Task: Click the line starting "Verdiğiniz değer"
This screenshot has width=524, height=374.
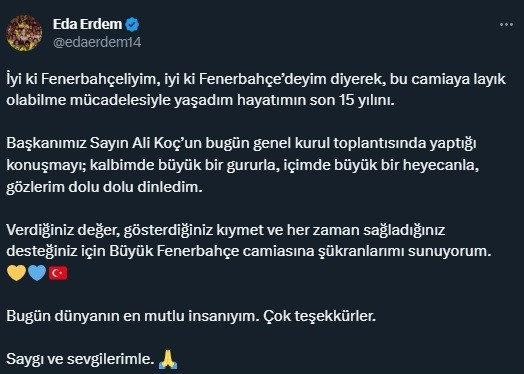Action: (226, 230)
